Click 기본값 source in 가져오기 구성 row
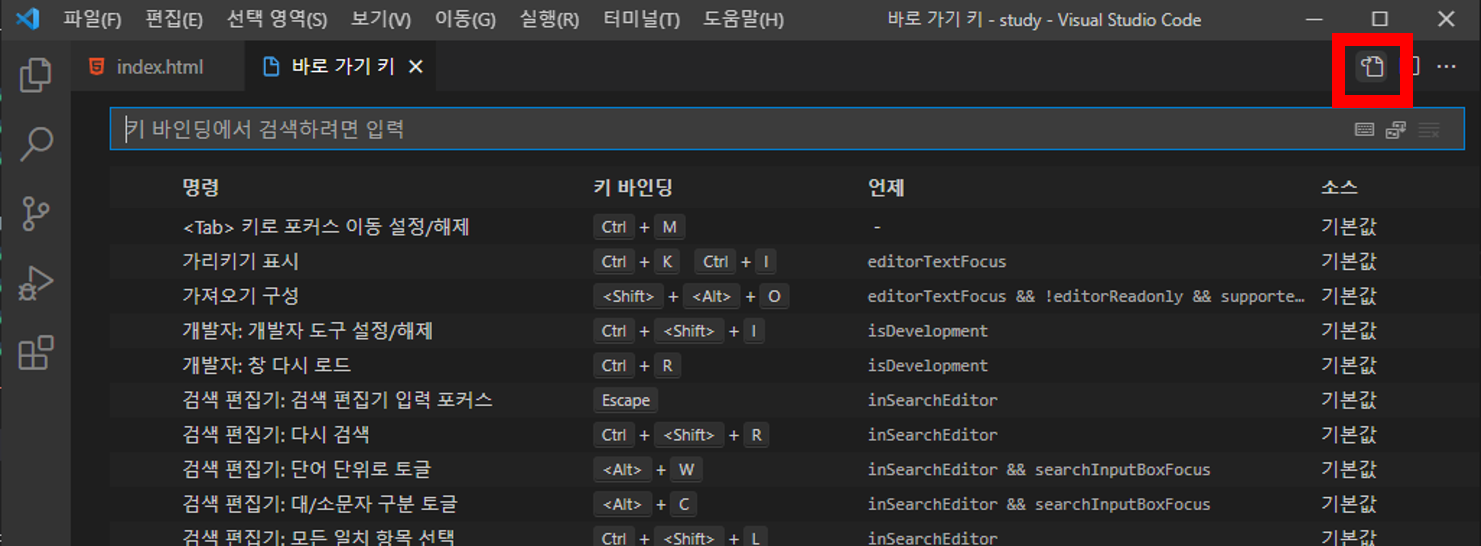This screenshot has height=546, width=1481. [x=1349, y=296]
